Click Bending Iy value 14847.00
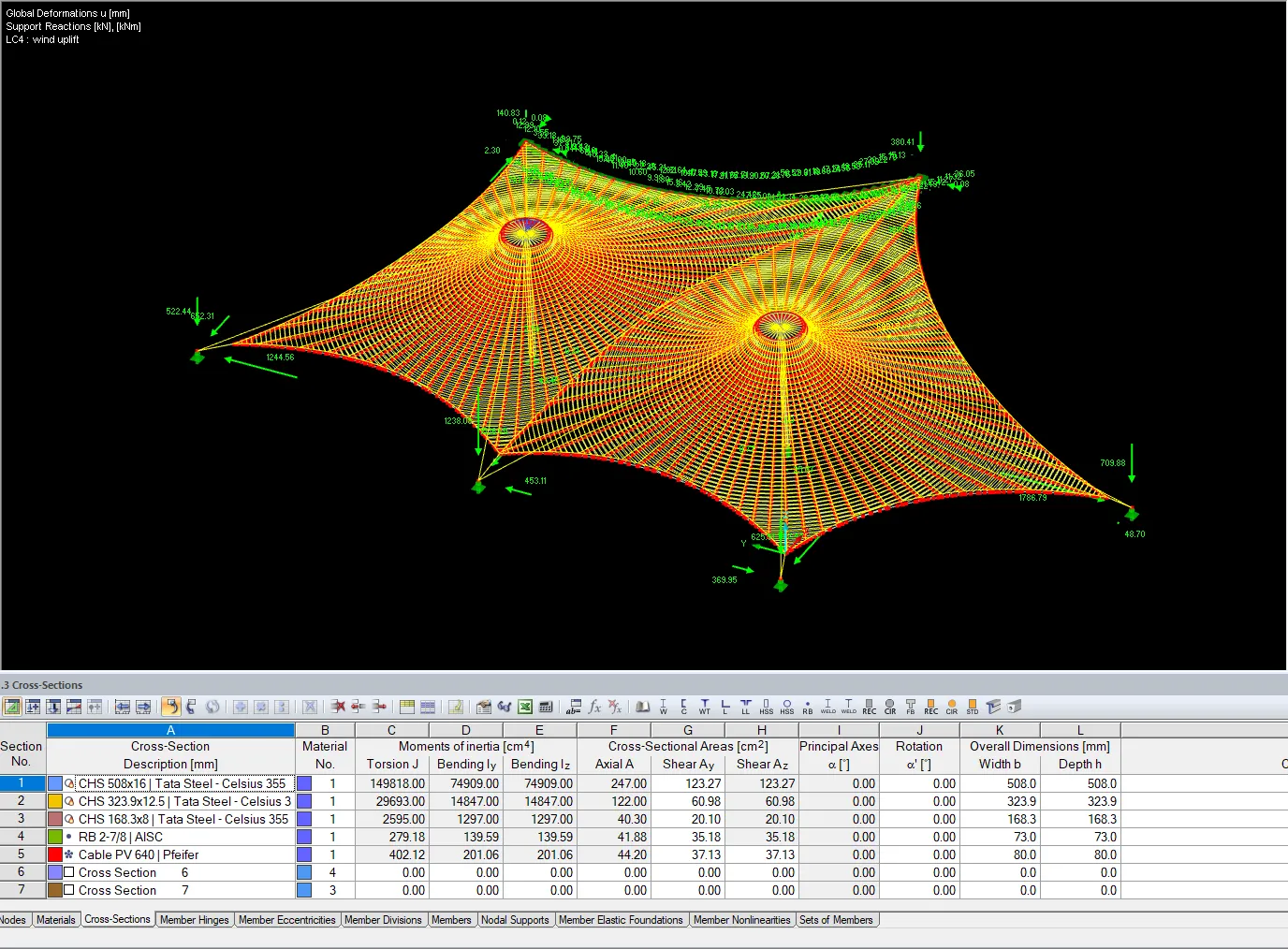Screen dimensions: 1288x949 466,801
